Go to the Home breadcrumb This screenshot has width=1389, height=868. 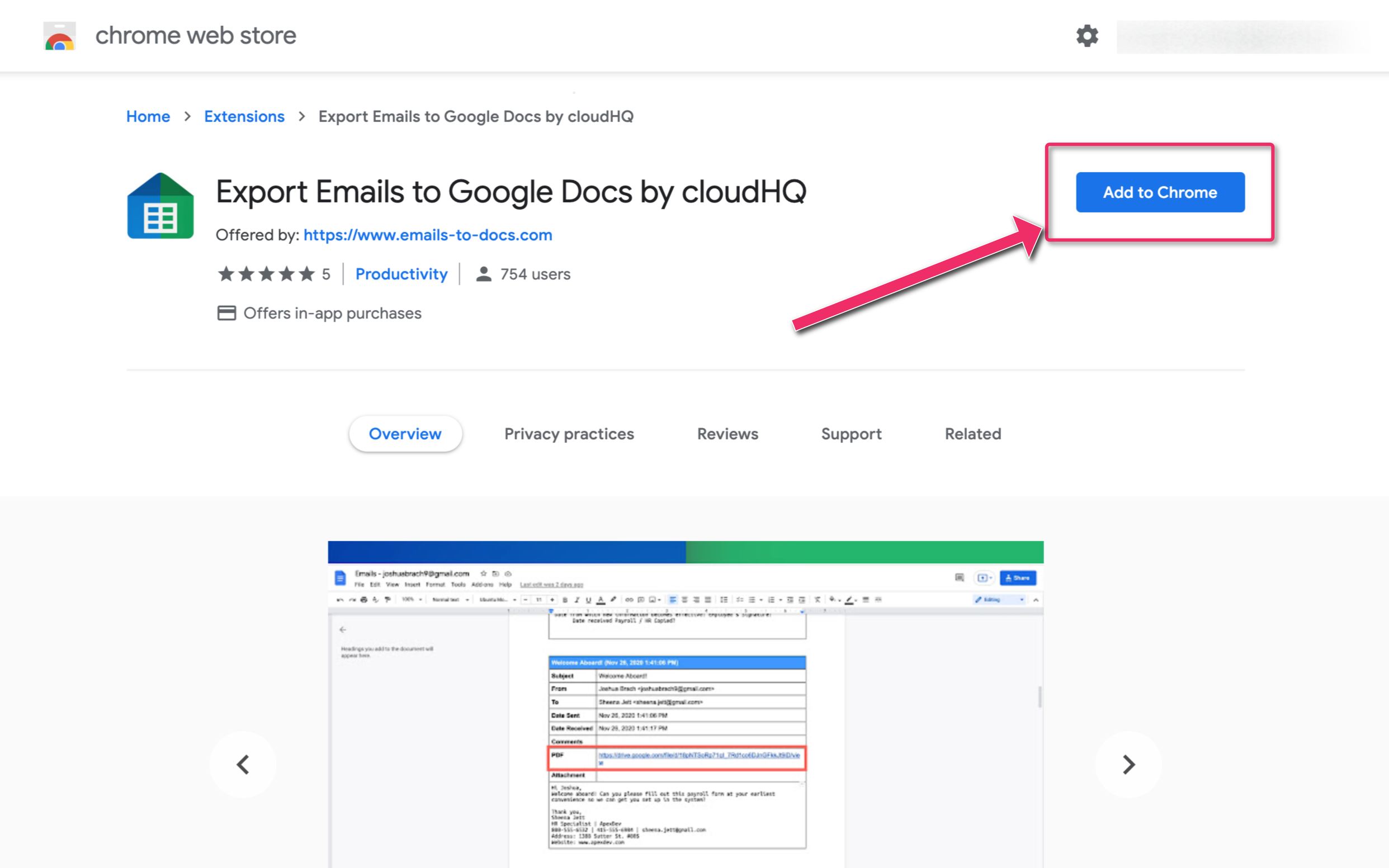point(148,117)
